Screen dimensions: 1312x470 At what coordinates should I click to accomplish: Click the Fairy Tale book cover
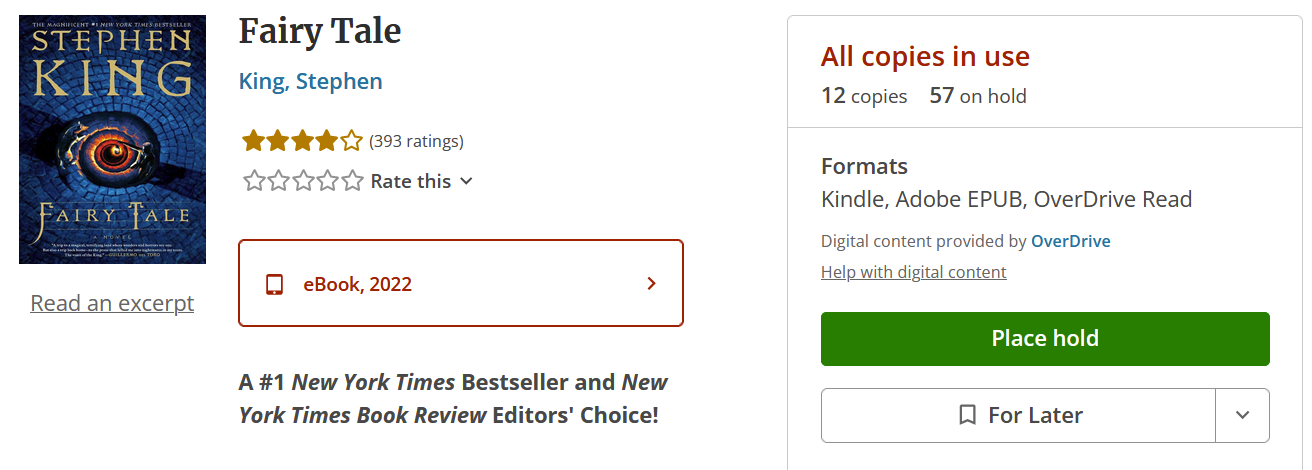pyautogui.click(x=112, y=139)
